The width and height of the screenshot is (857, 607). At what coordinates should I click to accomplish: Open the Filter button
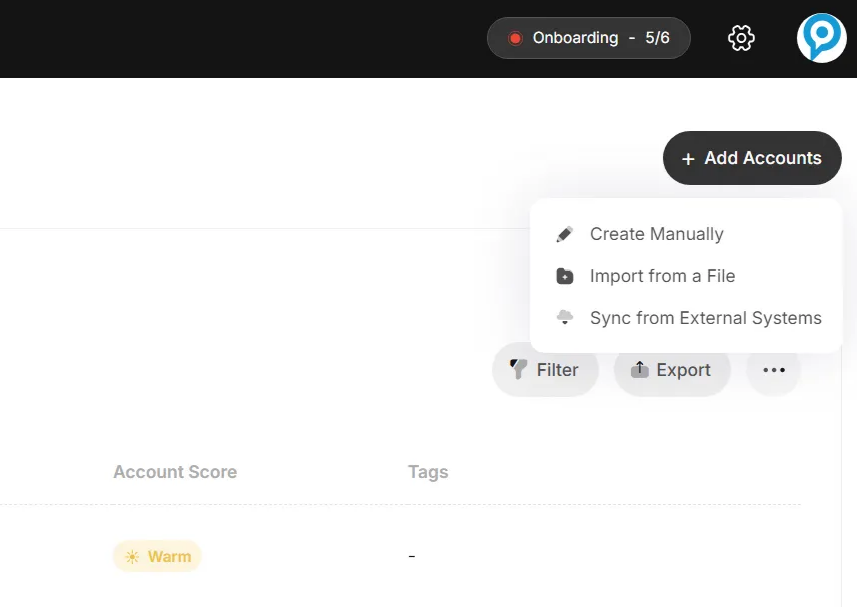click(x=545, y=370)
